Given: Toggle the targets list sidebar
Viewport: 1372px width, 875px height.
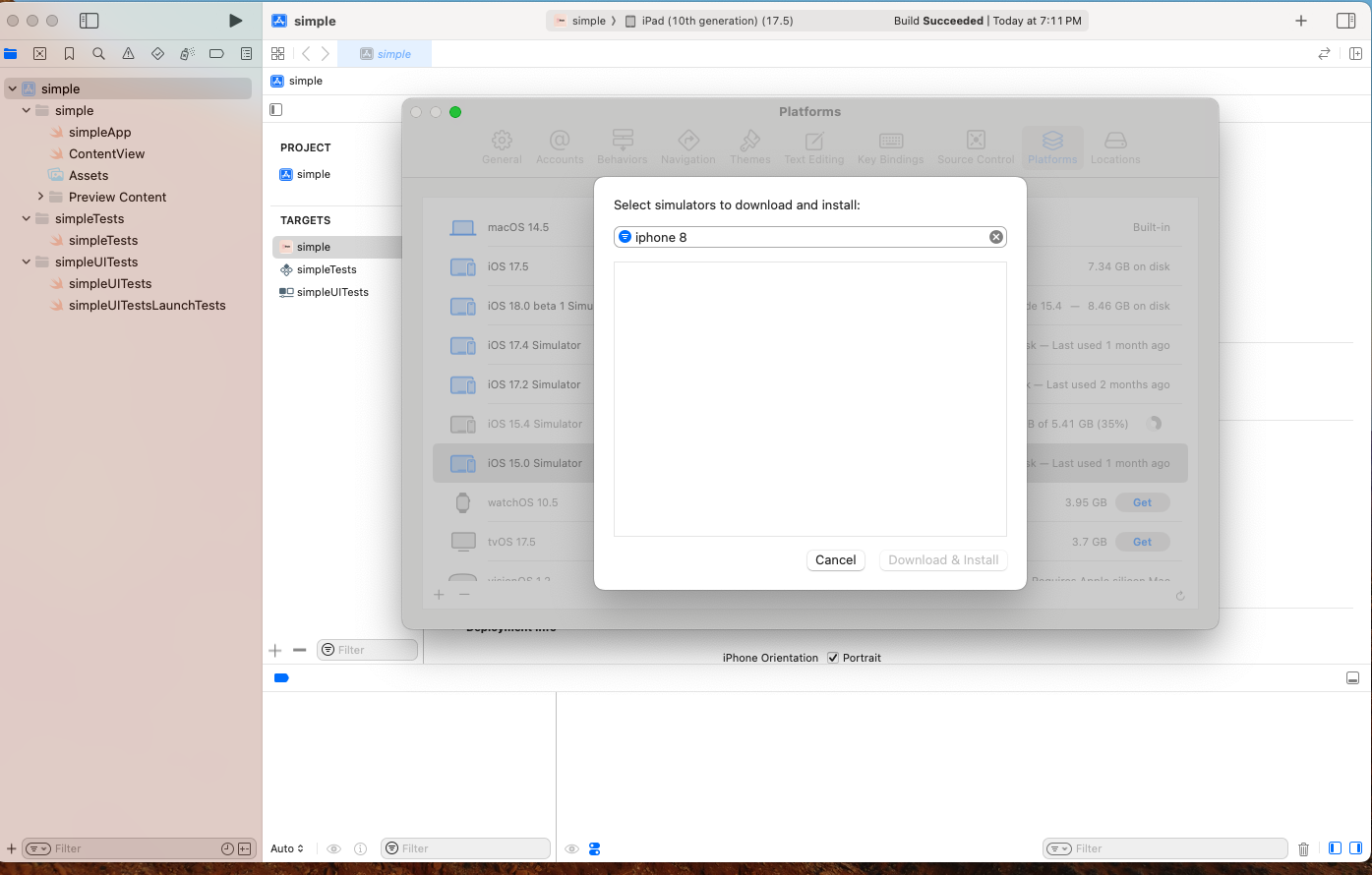Looking at the screenshot, I should coord(276,110).
